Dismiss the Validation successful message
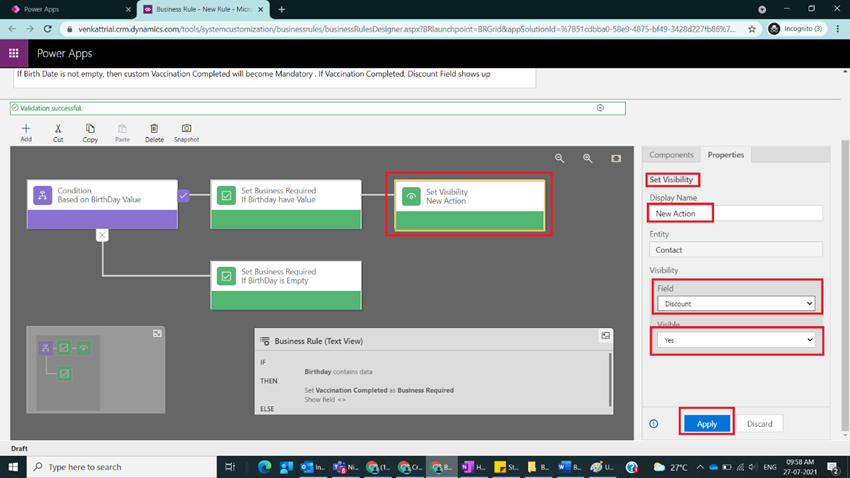850x478 pixels. pos(600,108)
